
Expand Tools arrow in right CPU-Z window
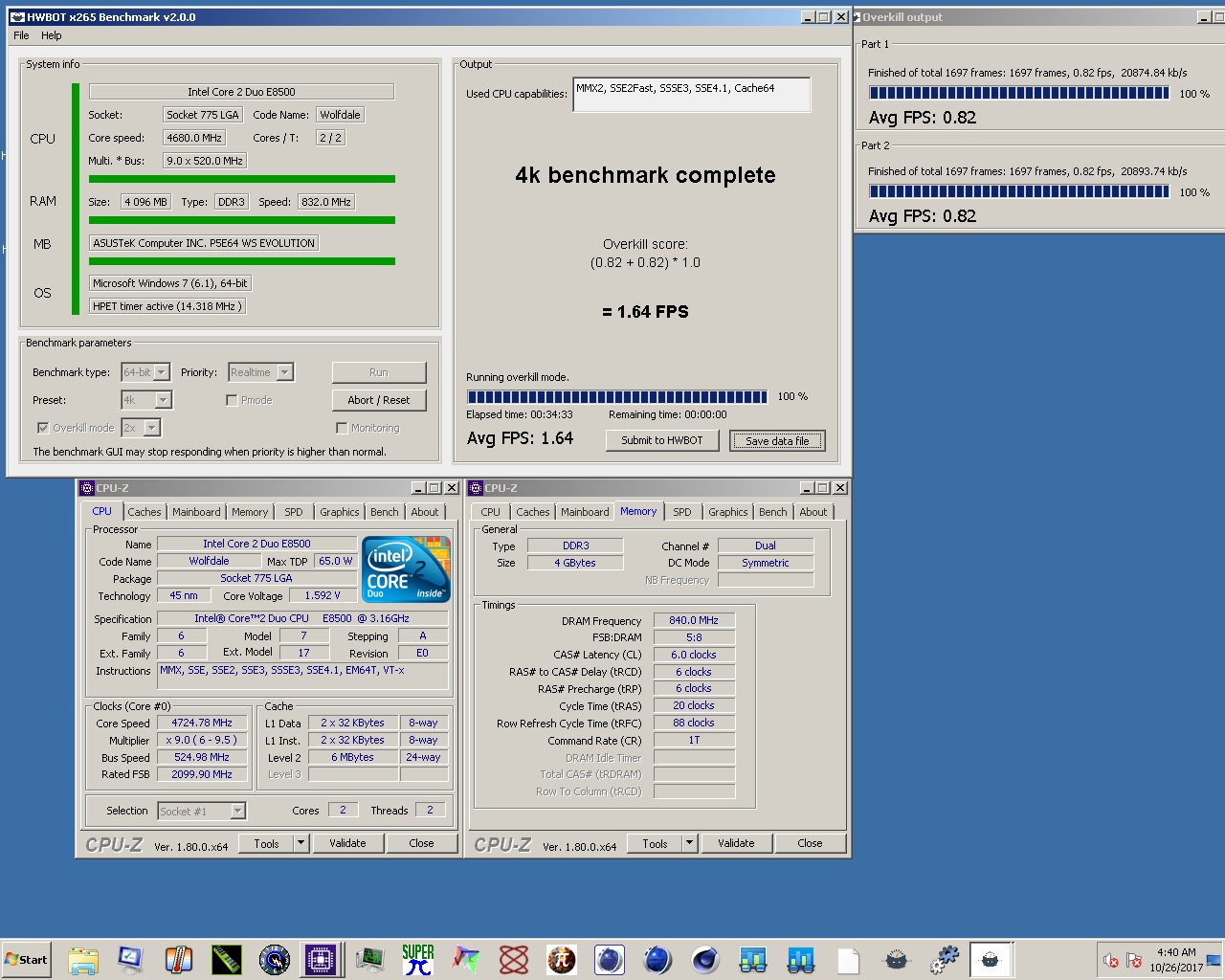(x=689, y=843)
